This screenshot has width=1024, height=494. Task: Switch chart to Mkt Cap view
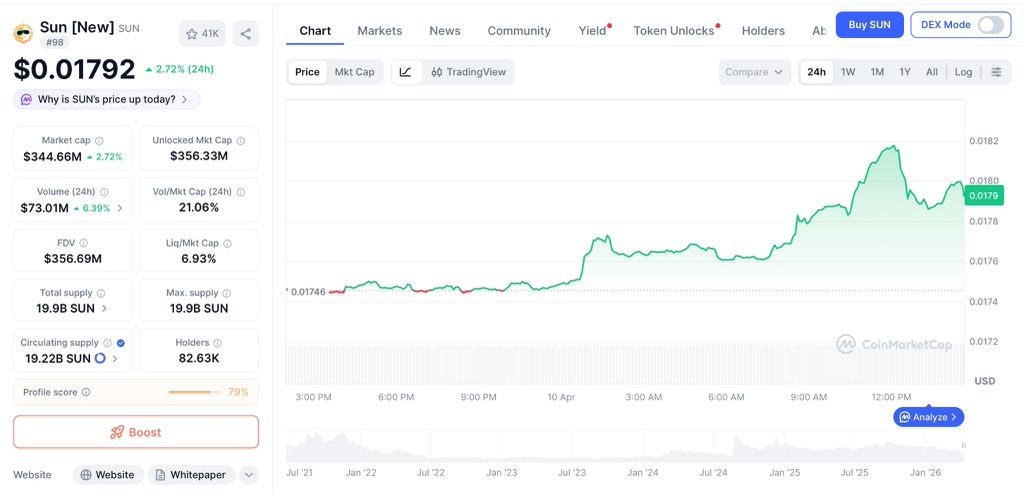click(354, 72)
